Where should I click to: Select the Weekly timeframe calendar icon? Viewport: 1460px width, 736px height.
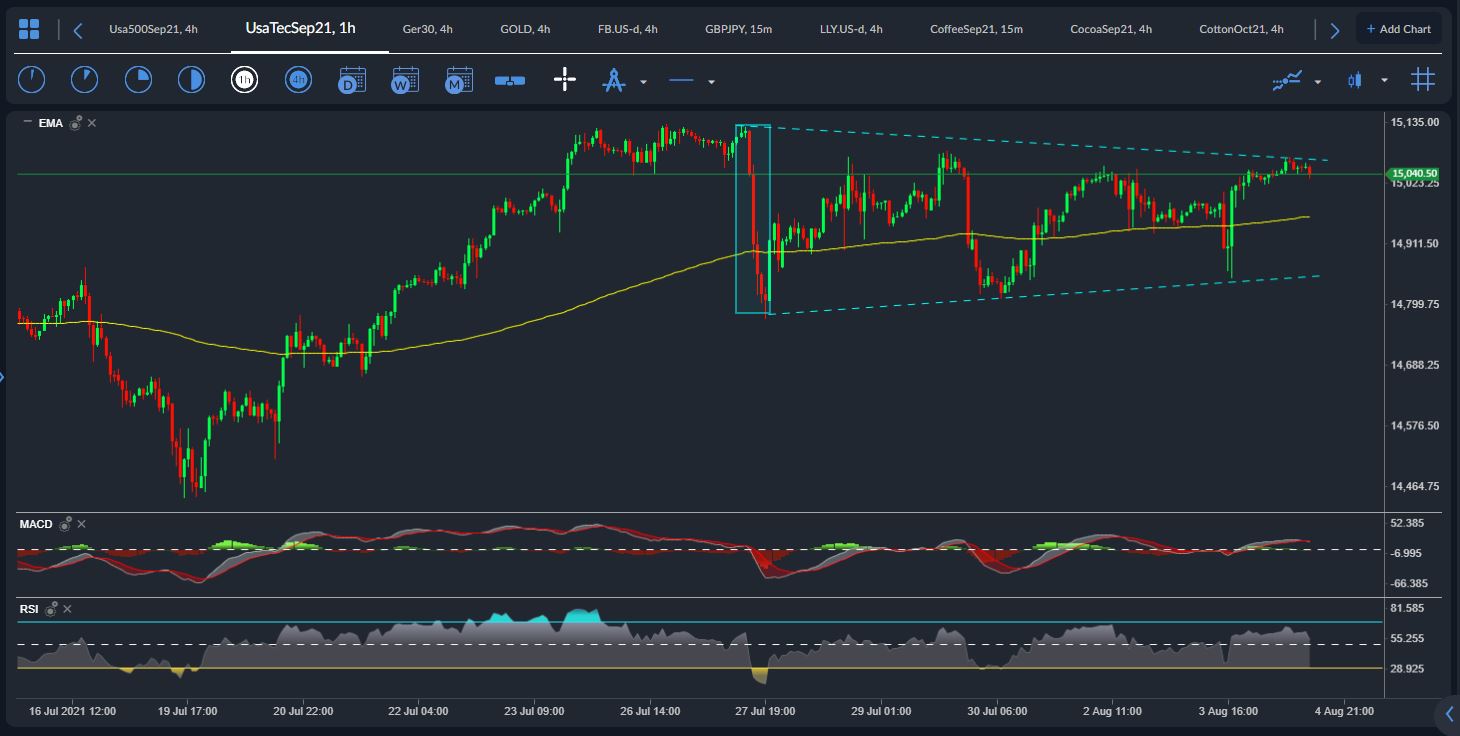point(405,80)
